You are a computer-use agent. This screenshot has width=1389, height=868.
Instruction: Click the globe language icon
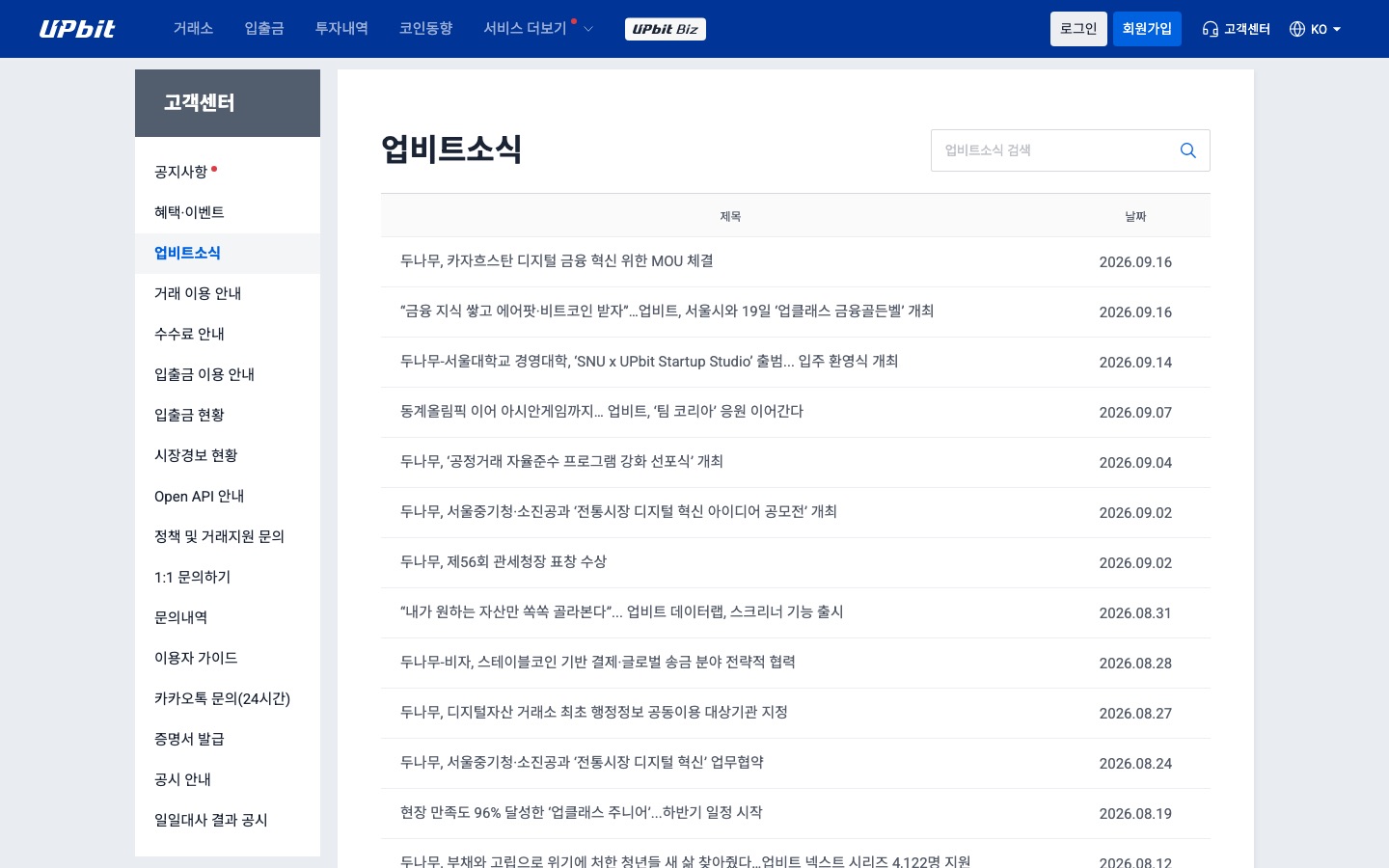point(1297,29)
